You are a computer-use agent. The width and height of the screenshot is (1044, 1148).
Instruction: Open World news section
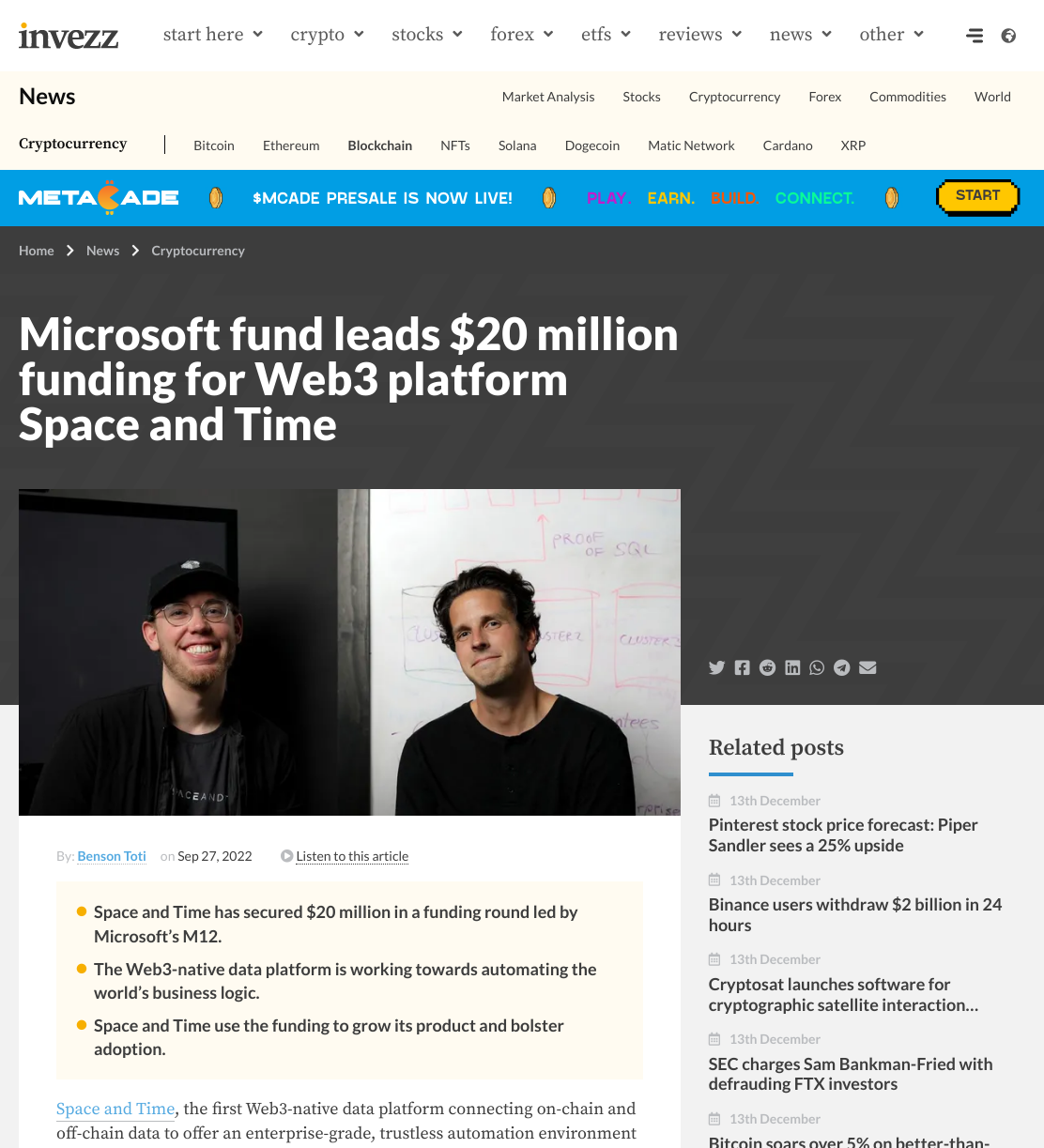pos(992,97)
